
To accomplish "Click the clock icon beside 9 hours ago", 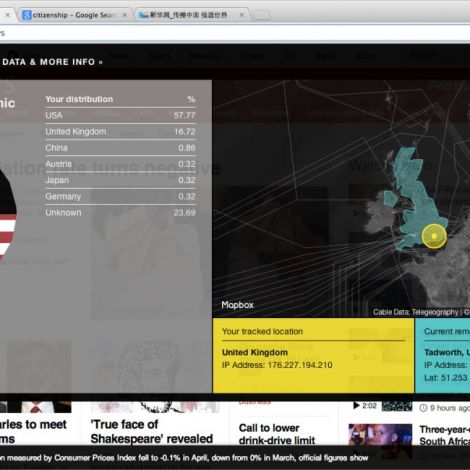I will tap(423, 408).
